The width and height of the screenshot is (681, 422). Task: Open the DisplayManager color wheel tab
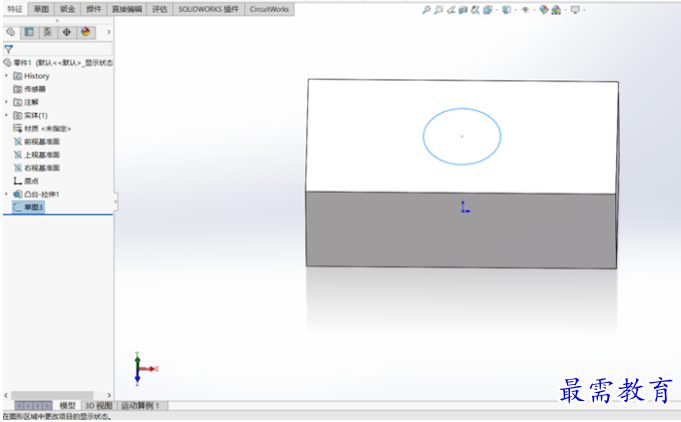pos(86,32)
